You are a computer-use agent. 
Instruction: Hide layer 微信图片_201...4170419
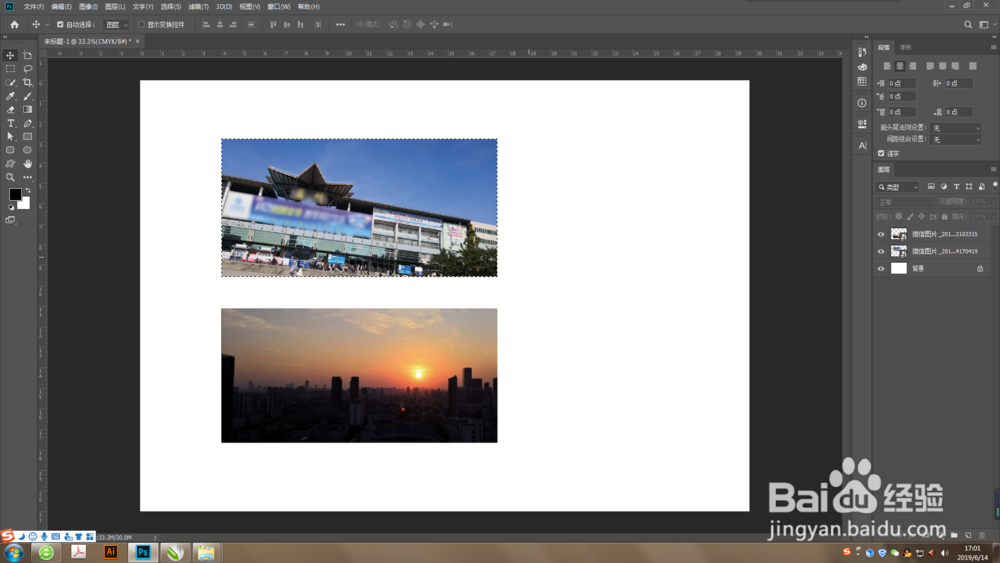[881, 251]
